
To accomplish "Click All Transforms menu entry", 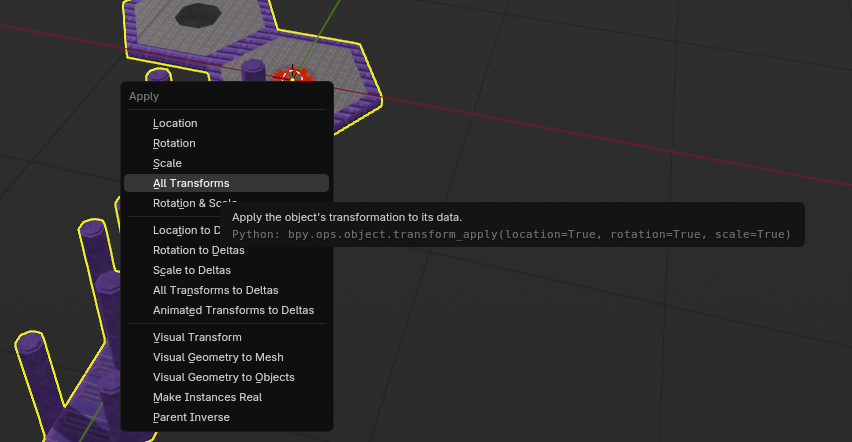I will click(191, 183).
